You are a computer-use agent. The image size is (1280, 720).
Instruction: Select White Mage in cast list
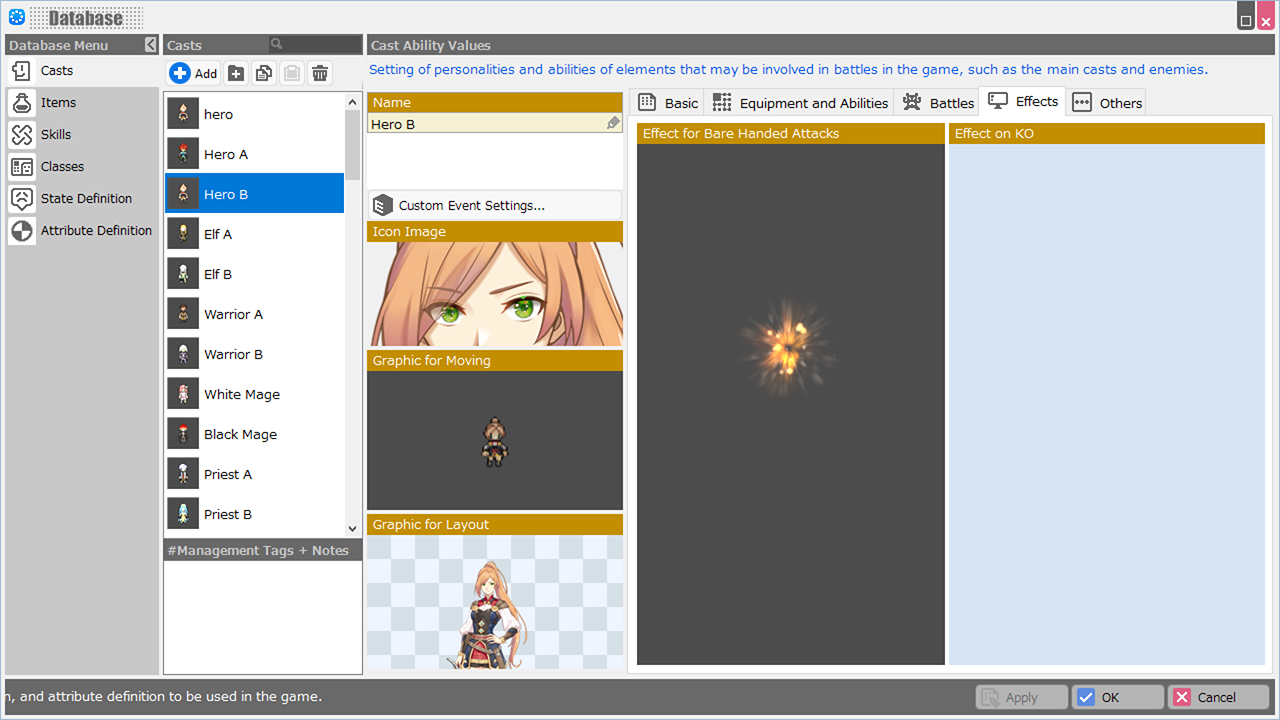pos(242,395)
